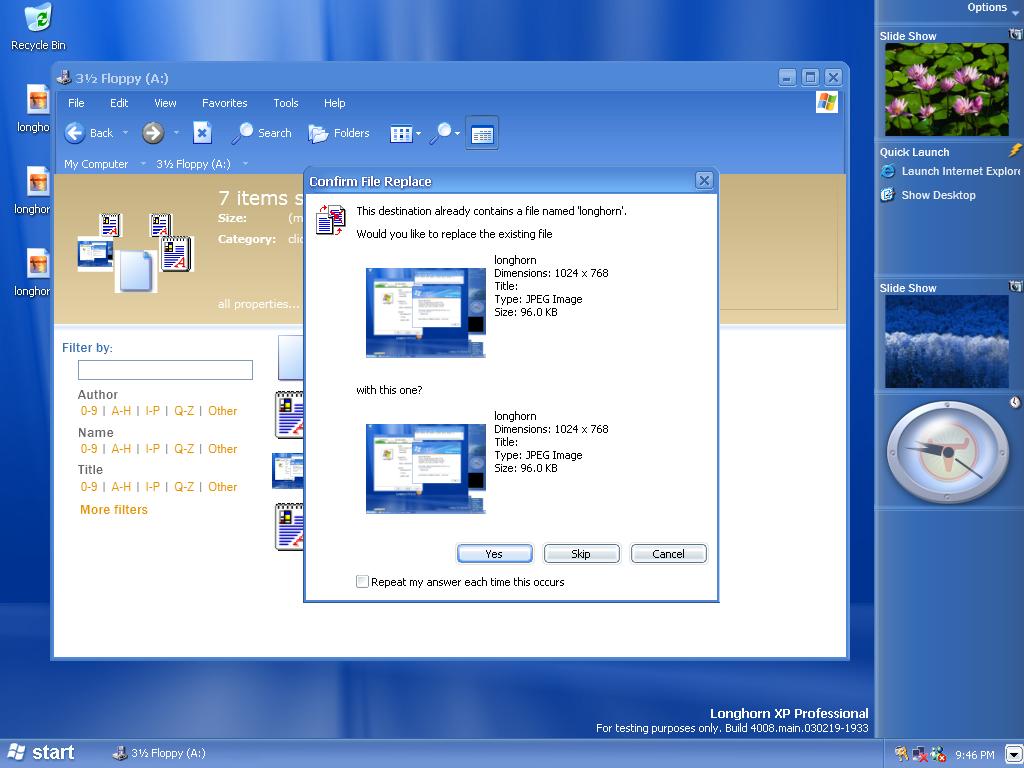Click the water lilies Slide Show image
The height and width of the screenshot is (768, 1024).
coord(946,89)
